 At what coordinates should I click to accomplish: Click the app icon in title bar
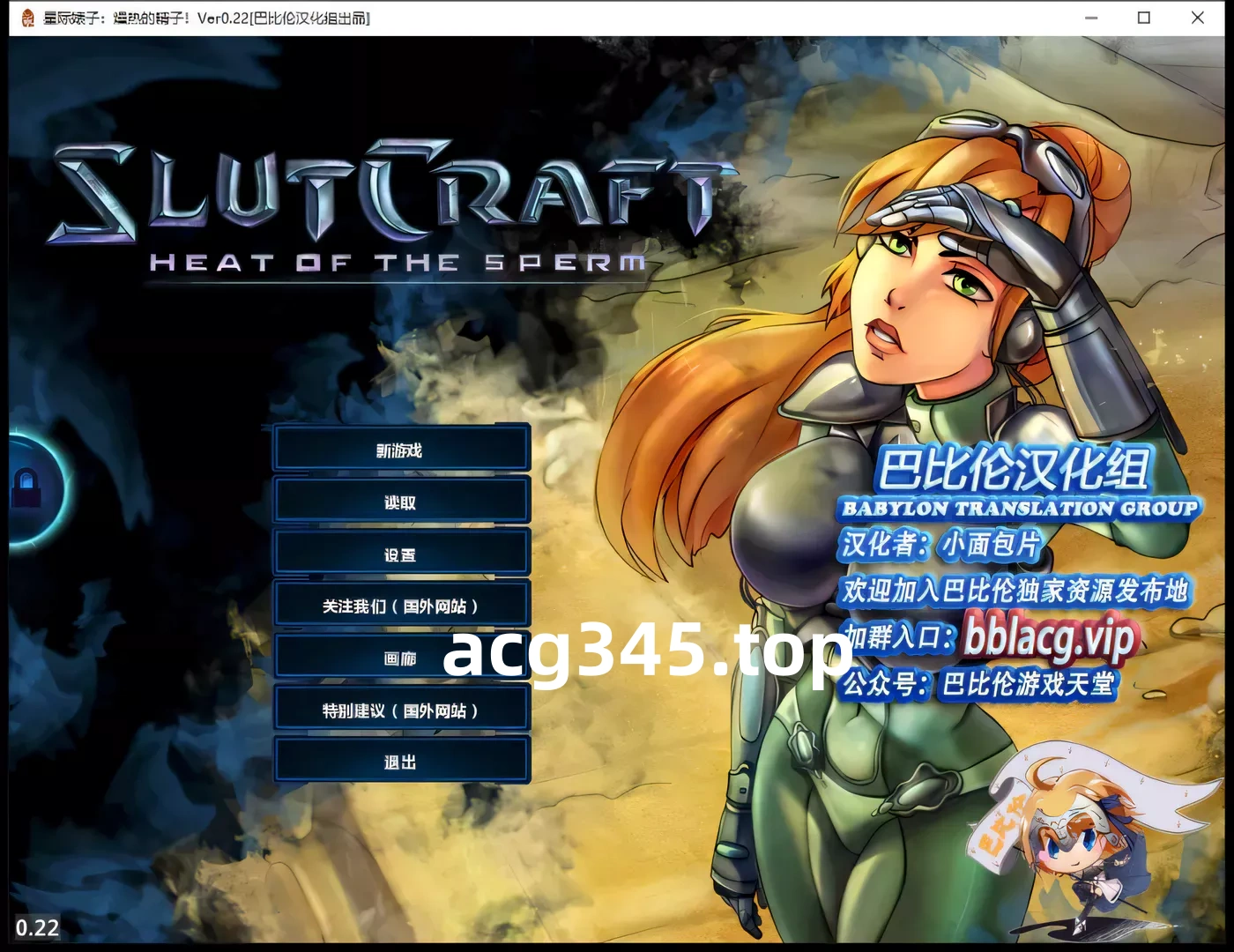(x=27, y=18)
